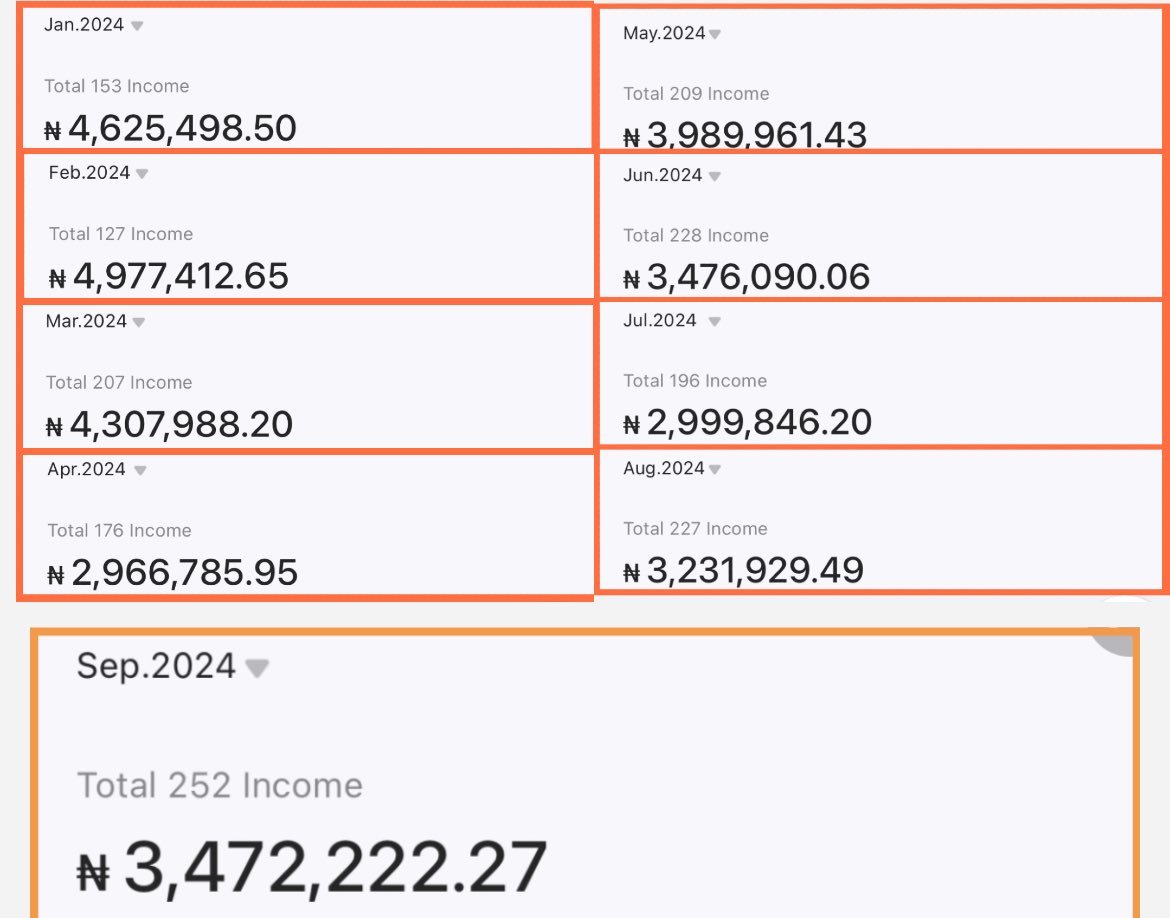Screen dimensions: 1170x918
Task: Select the 3,231,929.49 income amount
Action: (755, 570)
